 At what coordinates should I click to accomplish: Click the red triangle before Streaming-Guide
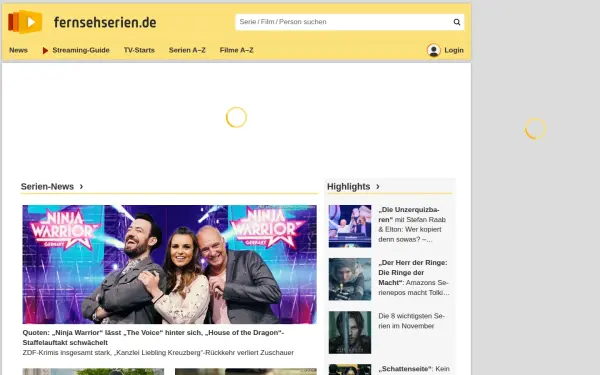[45, 50]
